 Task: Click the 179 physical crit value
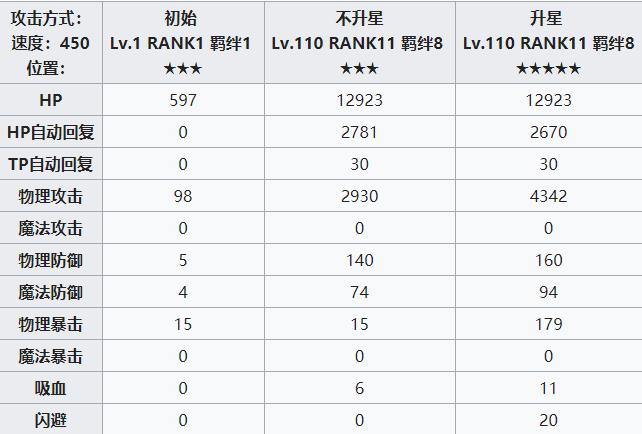point(549,324)
